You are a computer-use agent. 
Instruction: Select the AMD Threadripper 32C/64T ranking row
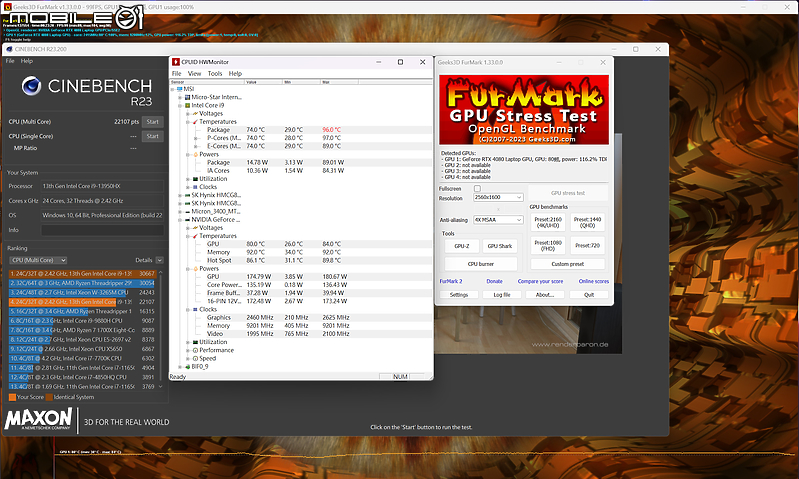pyautogui.click(x=82, y=283)
